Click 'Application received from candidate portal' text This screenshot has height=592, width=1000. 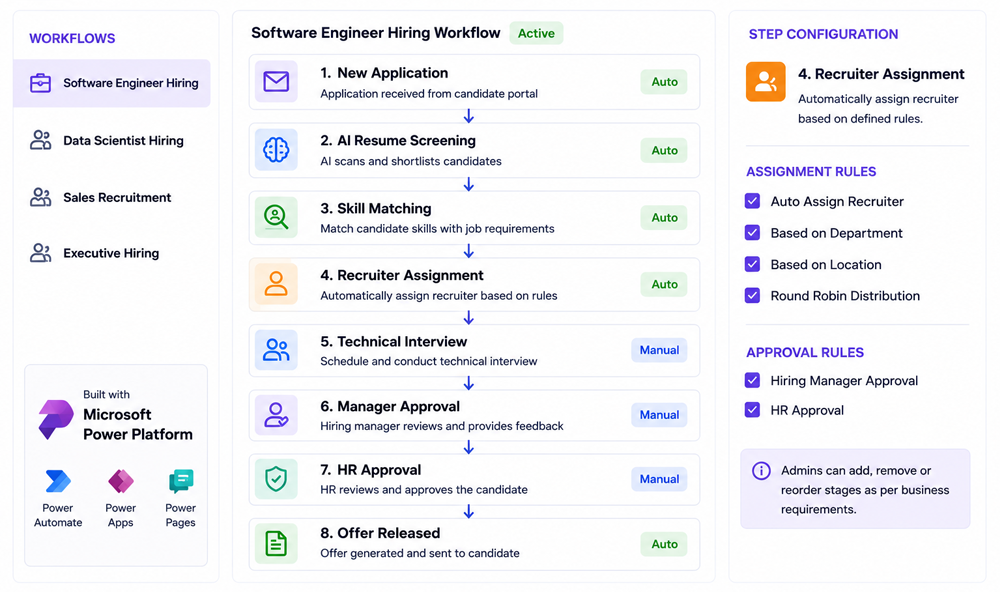(x=429, y=94)
